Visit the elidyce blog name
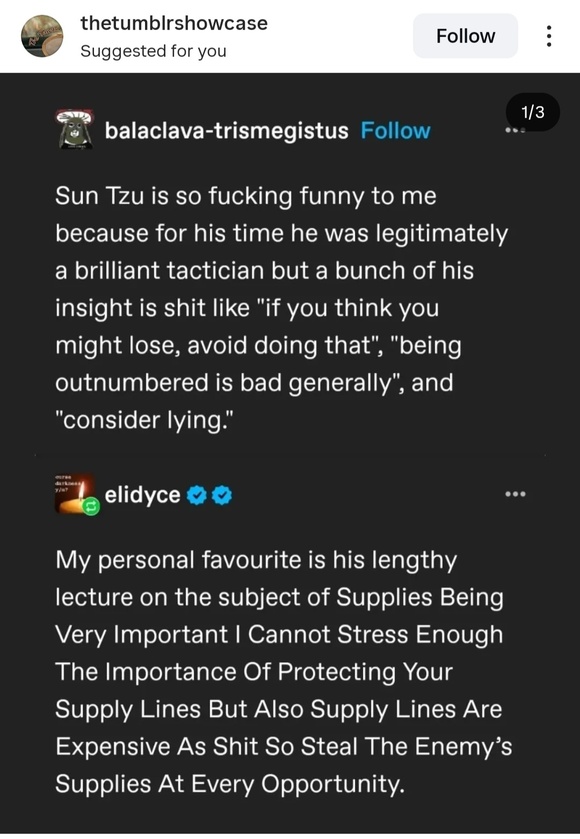580x839 pixels. click(142, 495)
